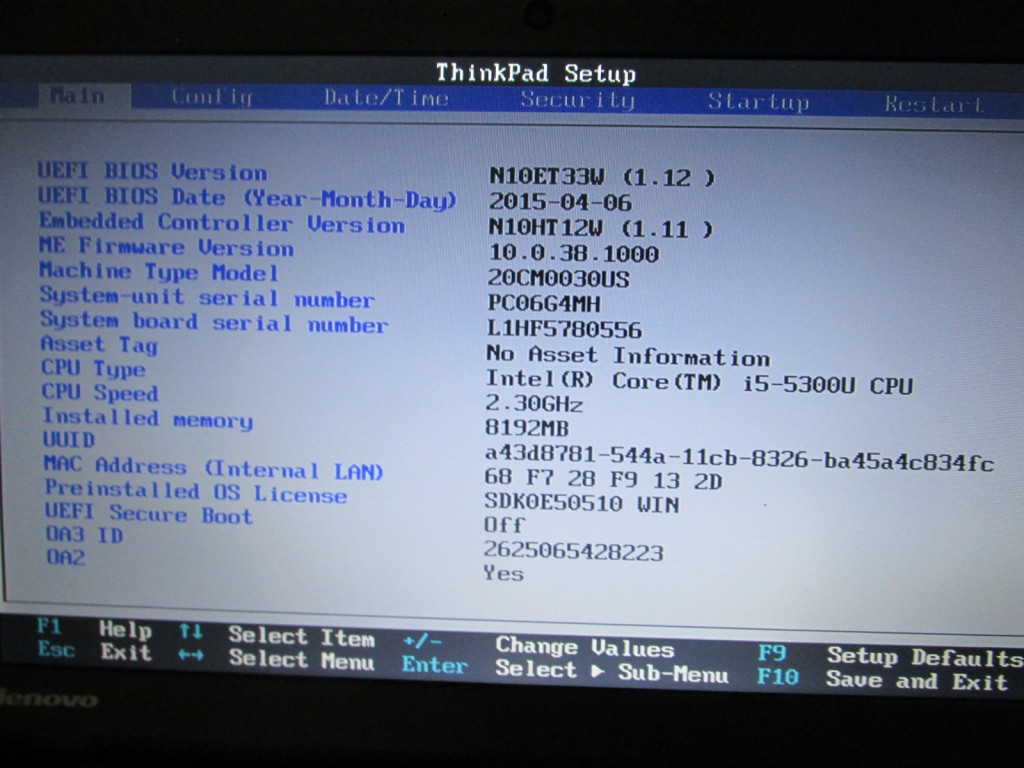Select Embedded Controller Version label
This screenshot has height=768, width=1024.
[222, 223]
